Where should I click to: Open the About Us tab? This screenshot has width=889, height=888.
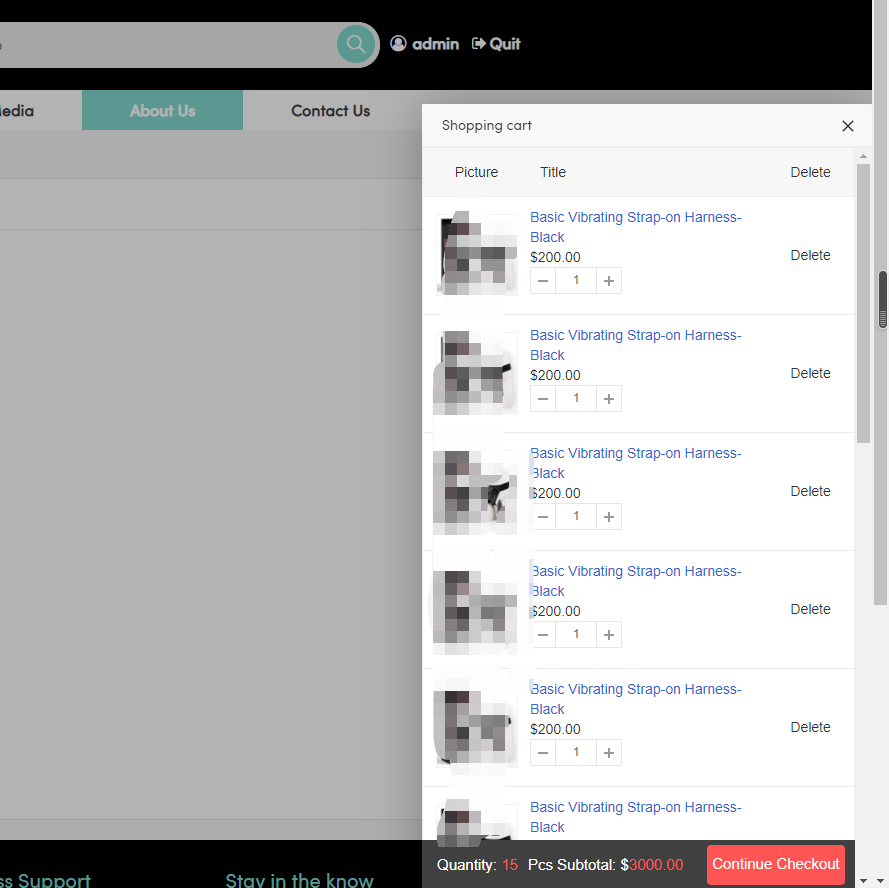pos(162,111)
